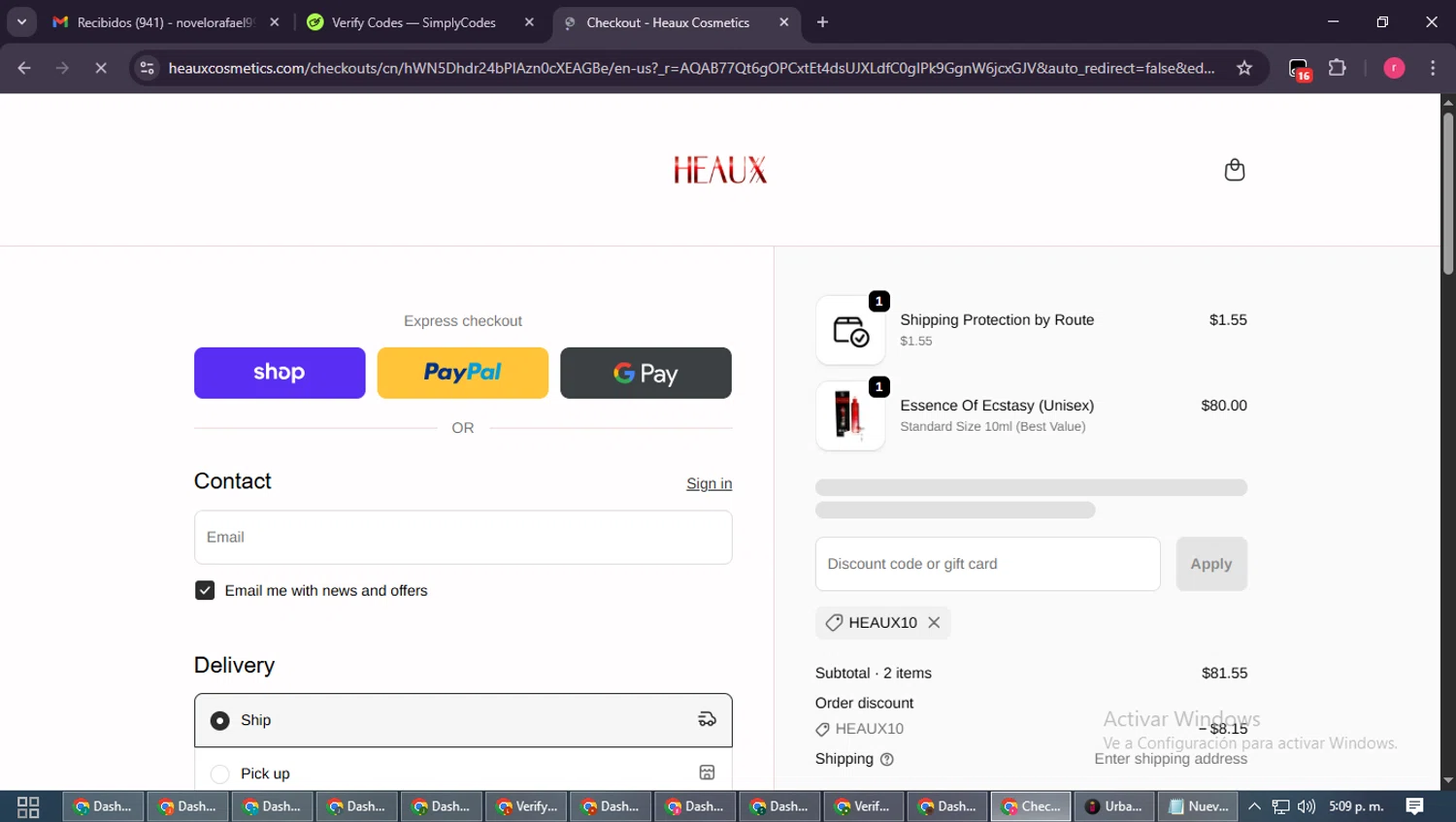
Task: Switch to the Recibidos (941) Gmail tab
Action: tap(165, 22)
